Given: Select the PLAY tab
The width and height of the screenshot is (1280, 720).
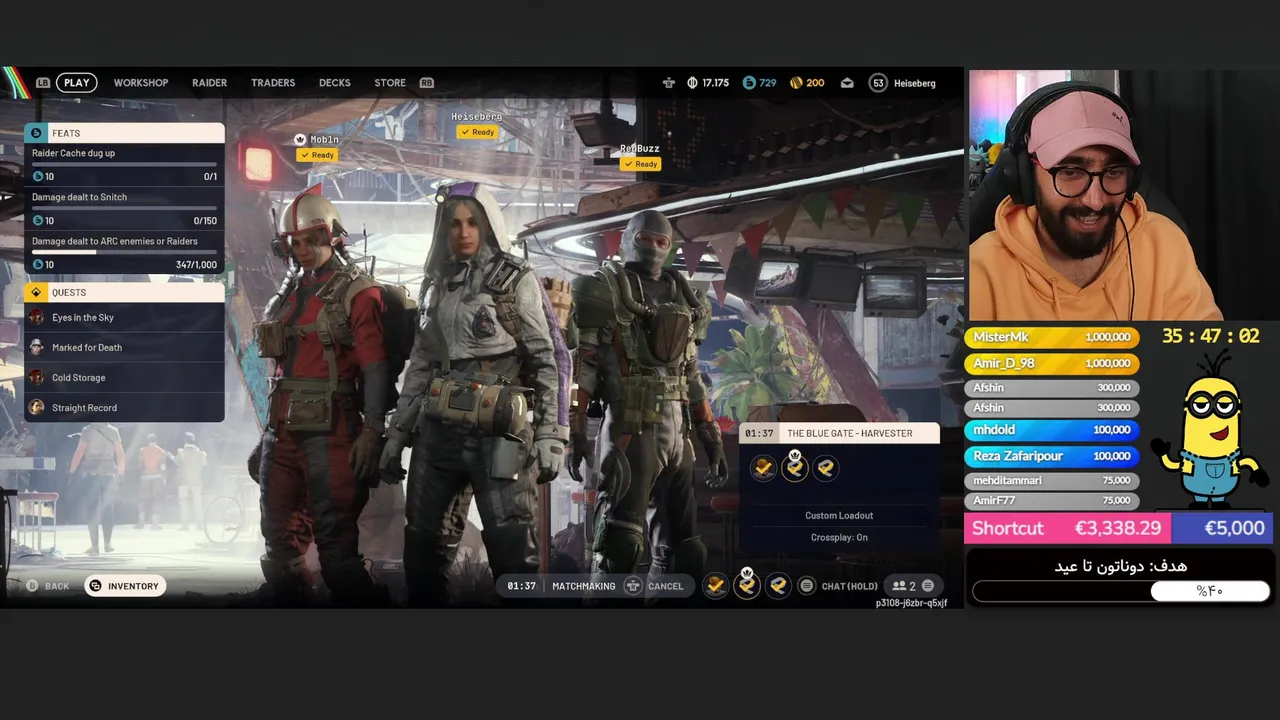Looking at the screenshot, I should coord(77,83).
